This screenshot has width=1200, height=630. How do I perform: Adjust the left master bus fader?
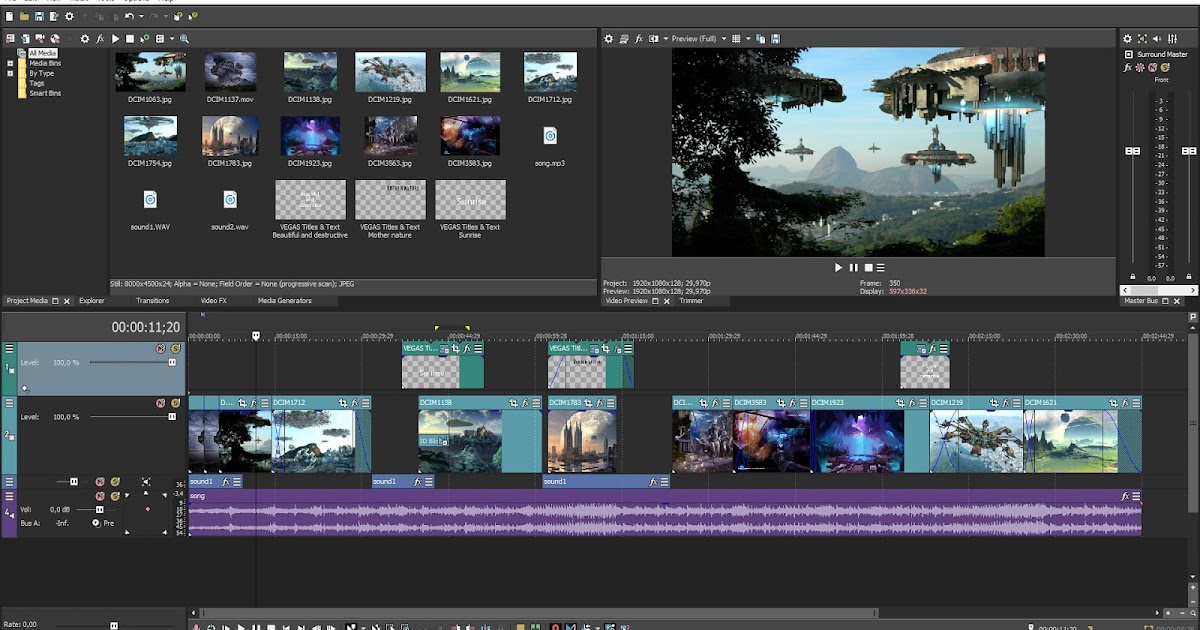(1132, 151)
